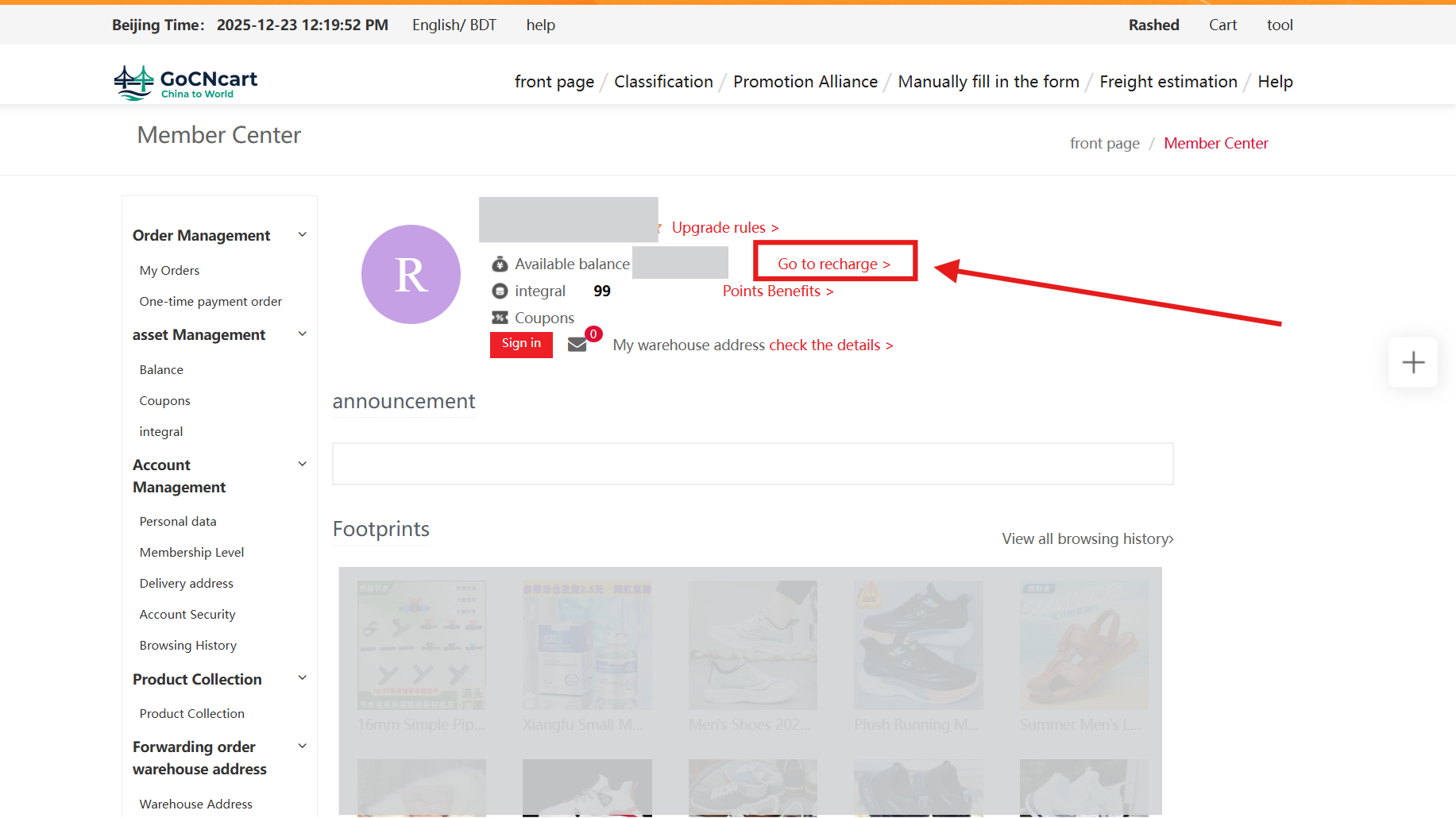1456x818 pixels.
Task: Open Freight estimation menu item
Action: (x=1168, y=82)
